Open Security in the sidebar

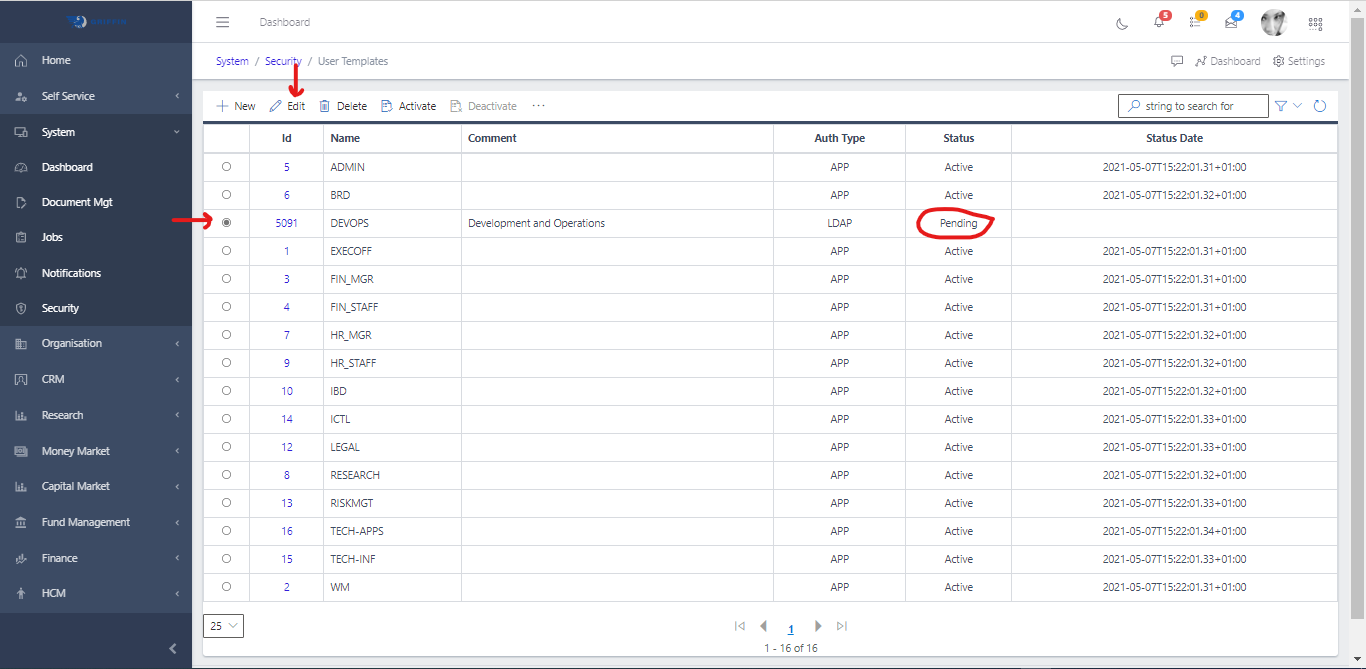point(60,308)
